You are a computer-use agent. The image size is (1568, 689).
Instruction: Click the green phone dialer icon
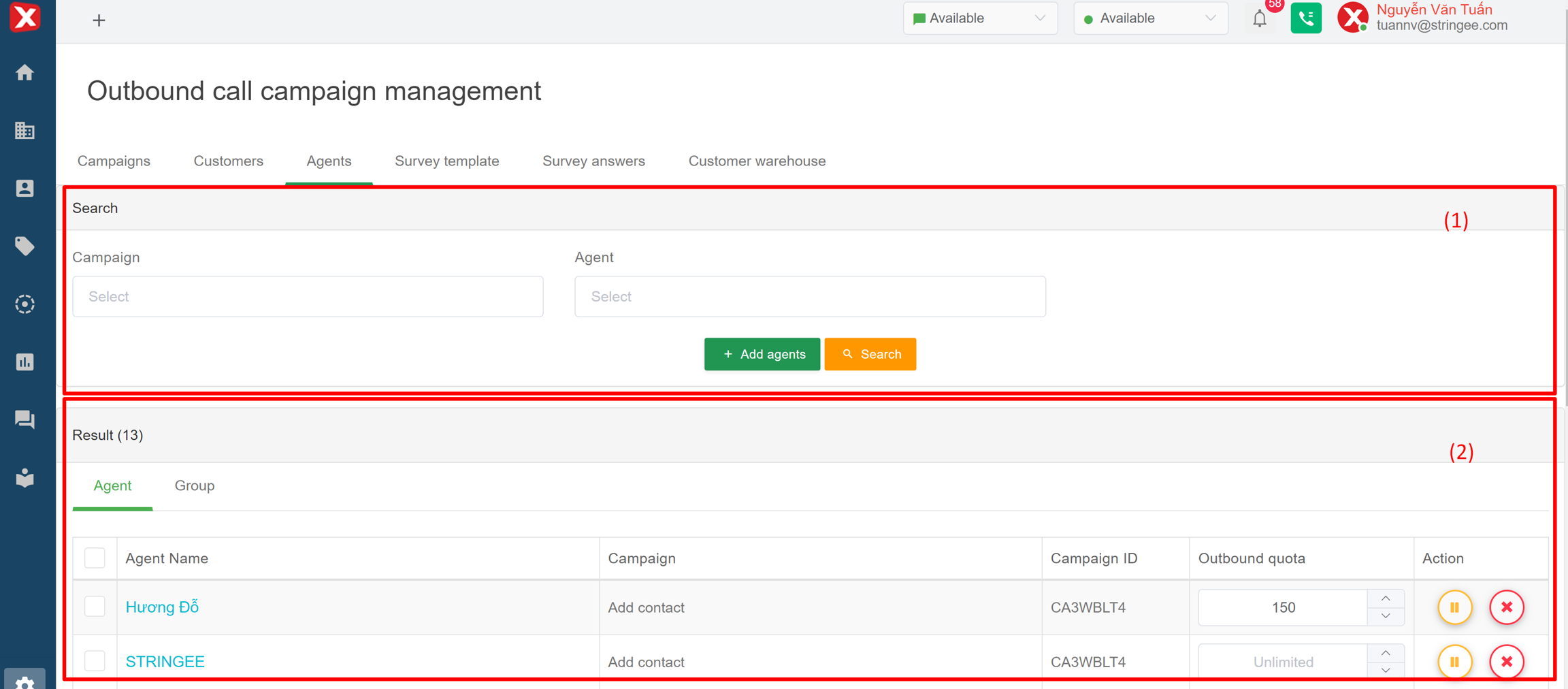coord(1305,18)
